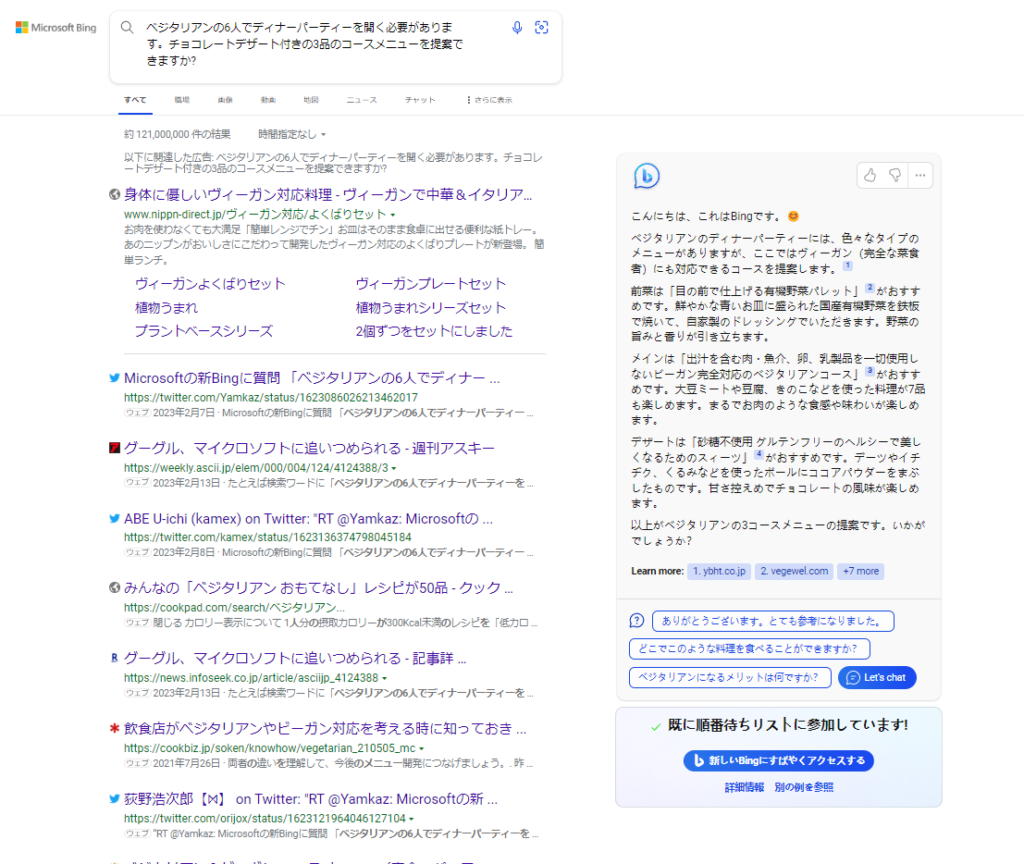Screen dimensions: 1024x864
Task: Open the three-dot more options in answer panel
Action: click(x=920, y=175)
